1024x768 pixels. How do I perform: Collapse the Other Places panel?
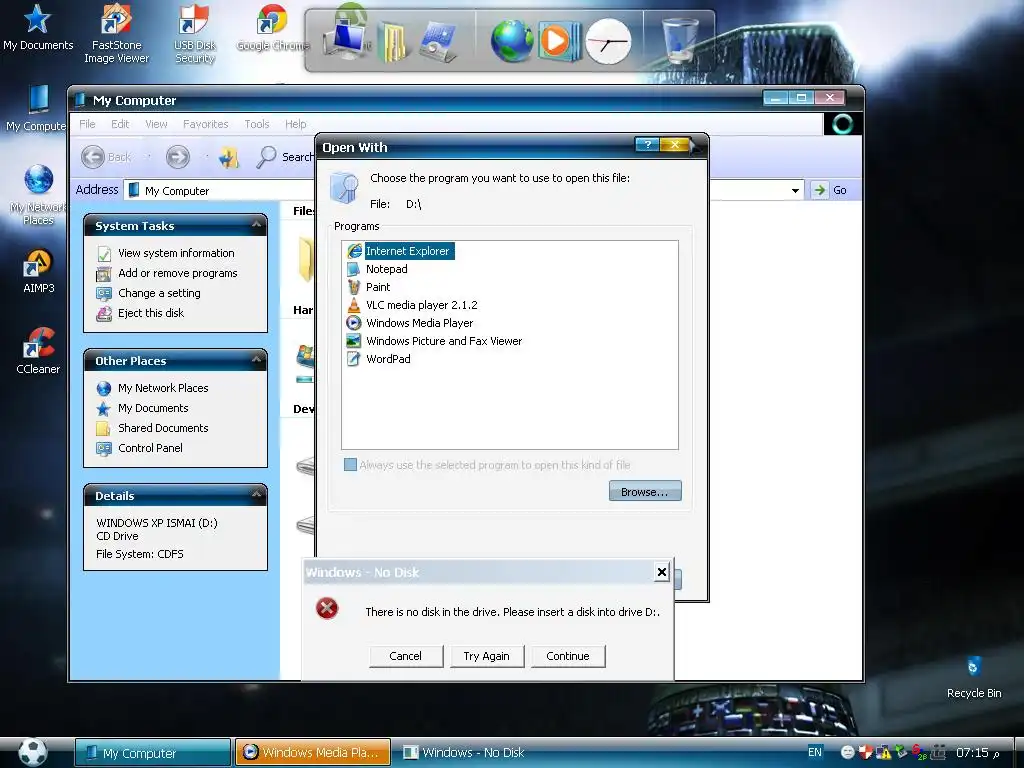point(257,360)
